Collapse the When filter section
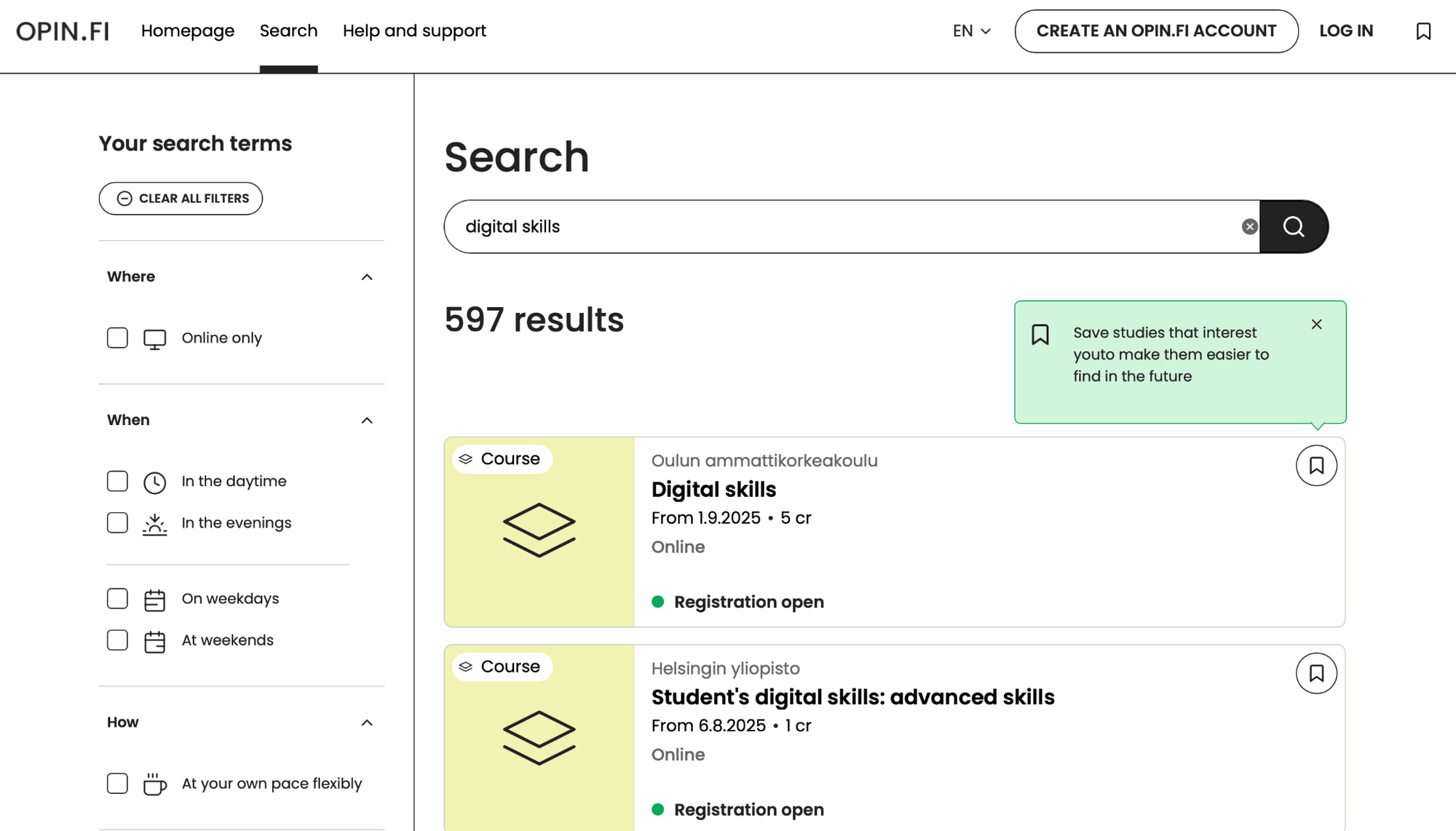 (x=367, y=421)
